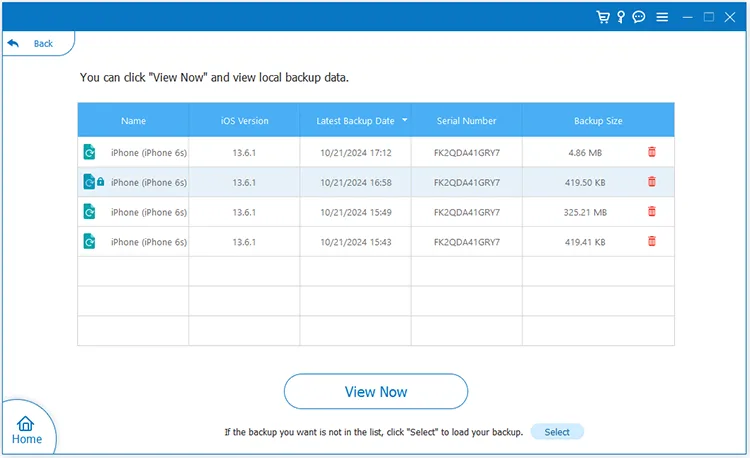Minimize the window
750x458 pixels.
pyautogui.click(x=688, y=17)
